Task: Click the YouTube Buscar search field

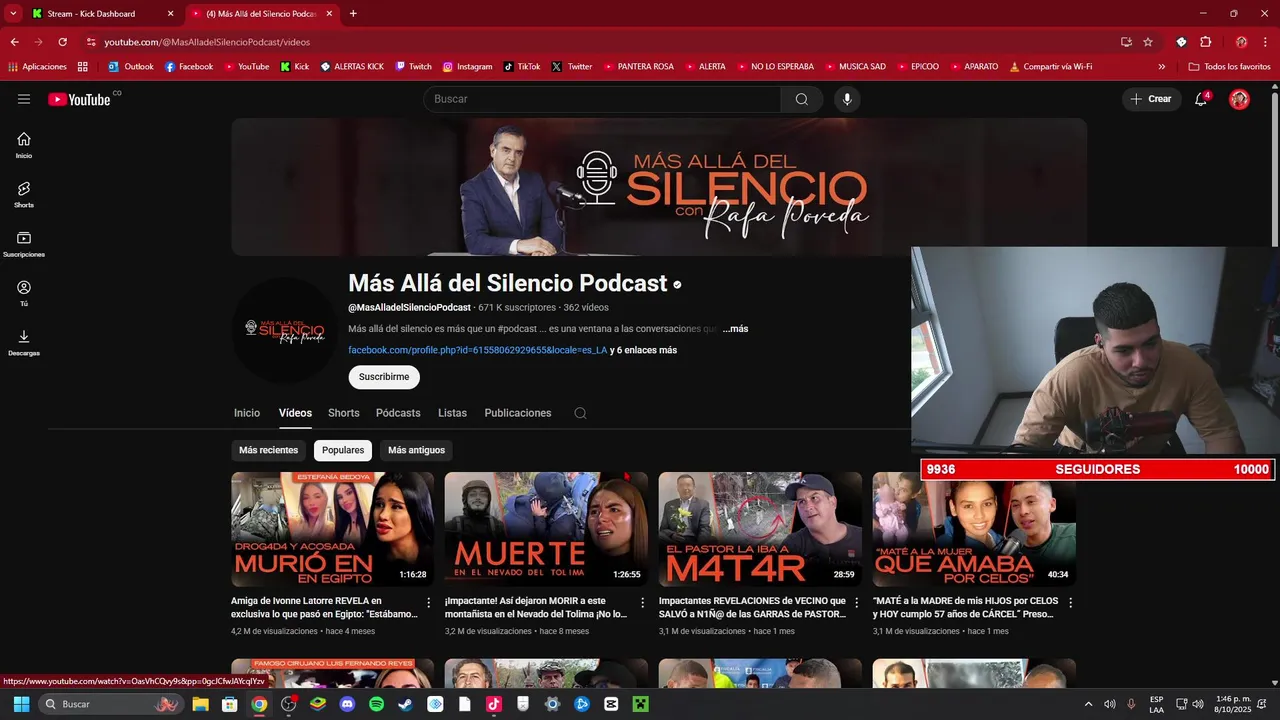Action: point(603,99)
